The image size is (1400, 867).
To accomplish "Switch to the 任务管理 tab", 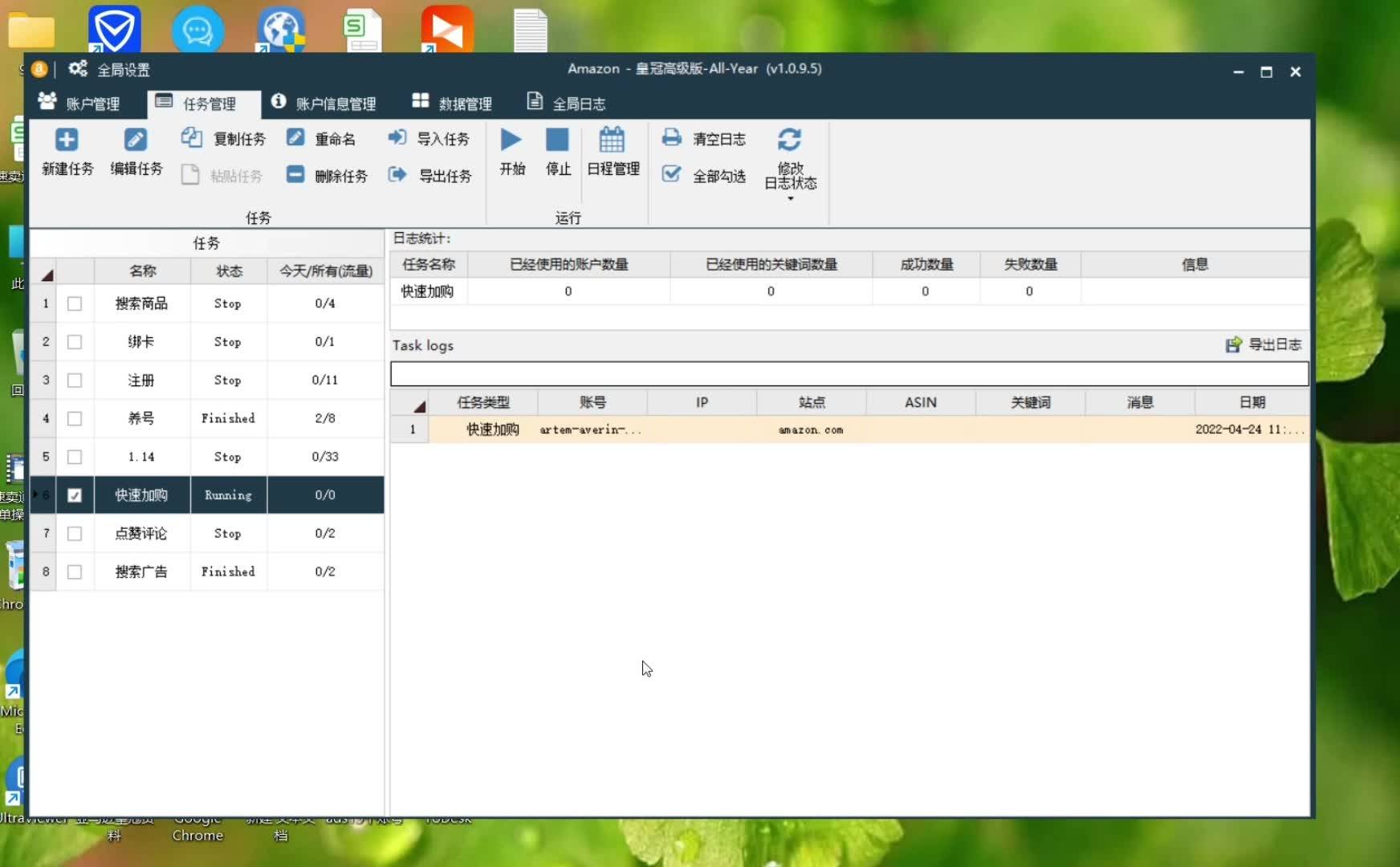I will 205,104.
